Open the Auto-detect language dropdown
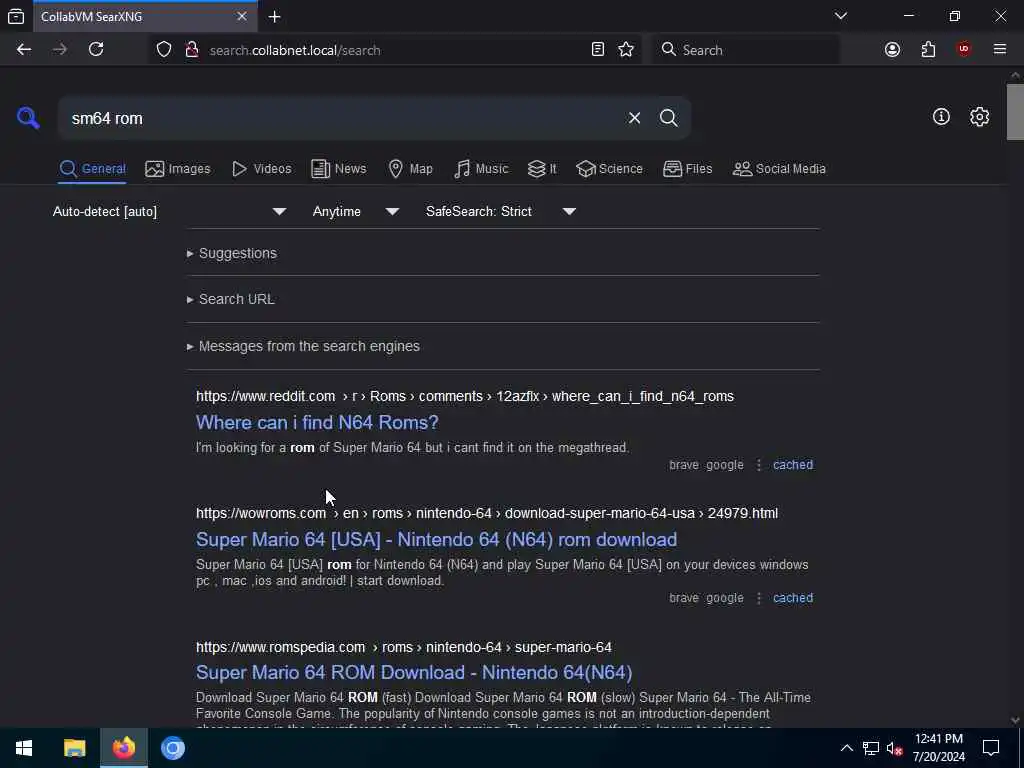Image resolution: width=1024 pixels, height=768 pixels. point(170,212)
